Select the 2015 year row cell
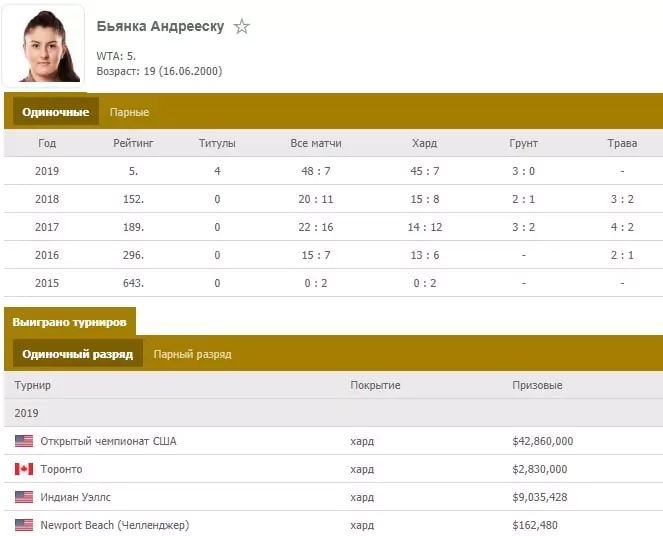 47,283
